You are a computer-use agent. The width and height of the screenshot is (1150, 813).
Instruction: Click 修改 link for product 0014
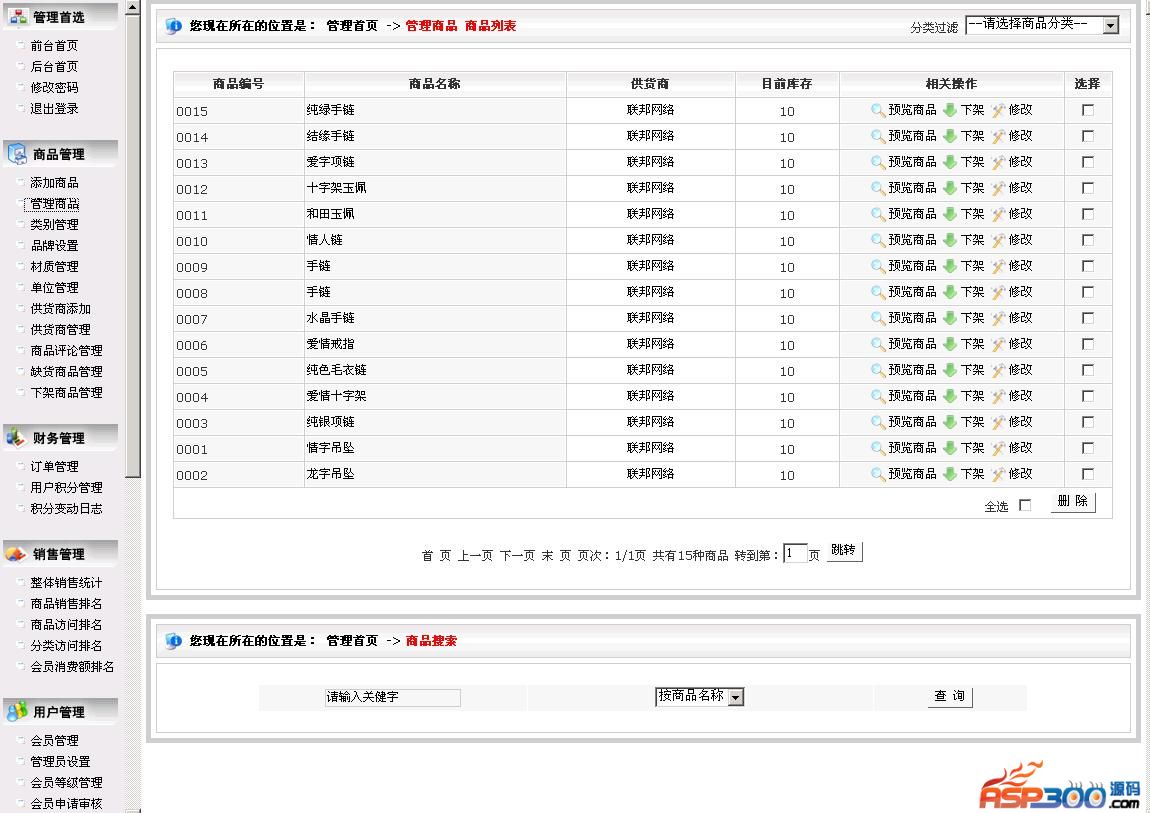click(1020, 136)
